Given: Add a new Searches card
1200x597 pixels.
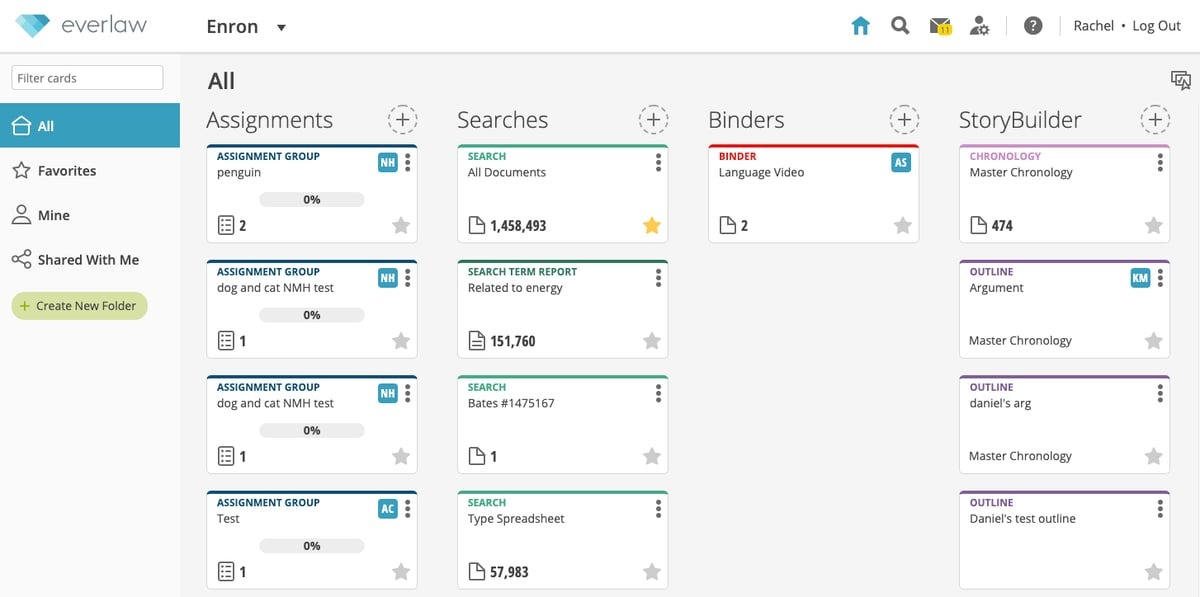Looking at the screenshot, I should (x=653, y=120).
